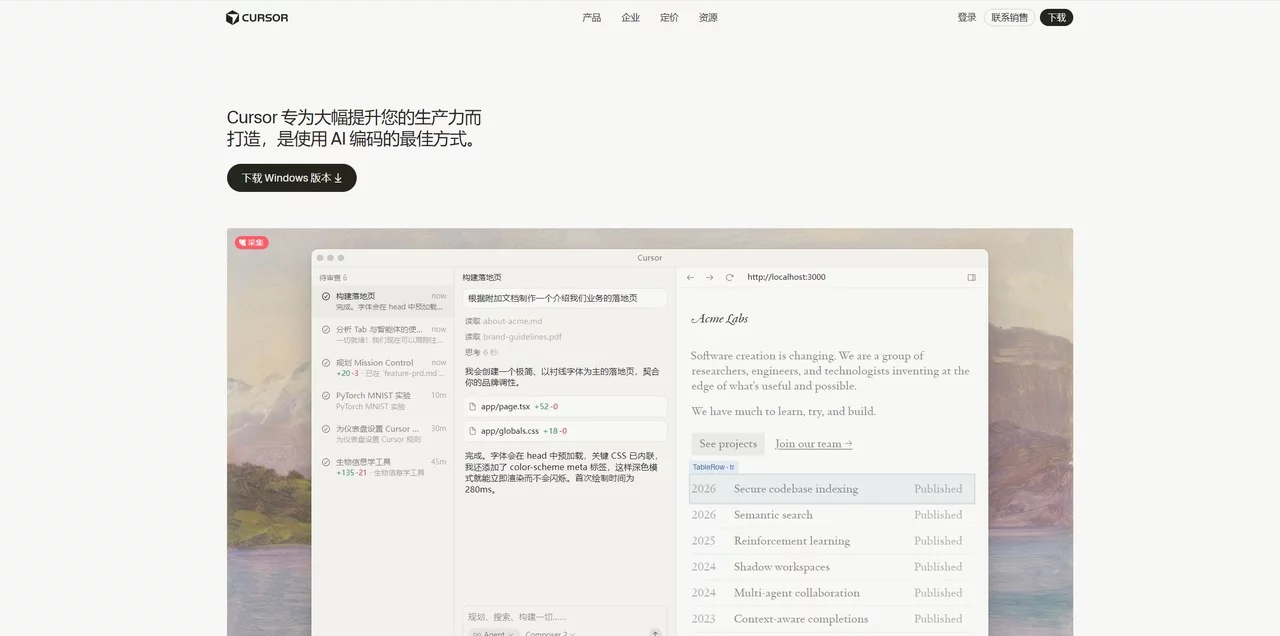Click the panel toggle icon beside the URL bar
The width and height of the screenshot is (1280, 636).
click(971, 277)
